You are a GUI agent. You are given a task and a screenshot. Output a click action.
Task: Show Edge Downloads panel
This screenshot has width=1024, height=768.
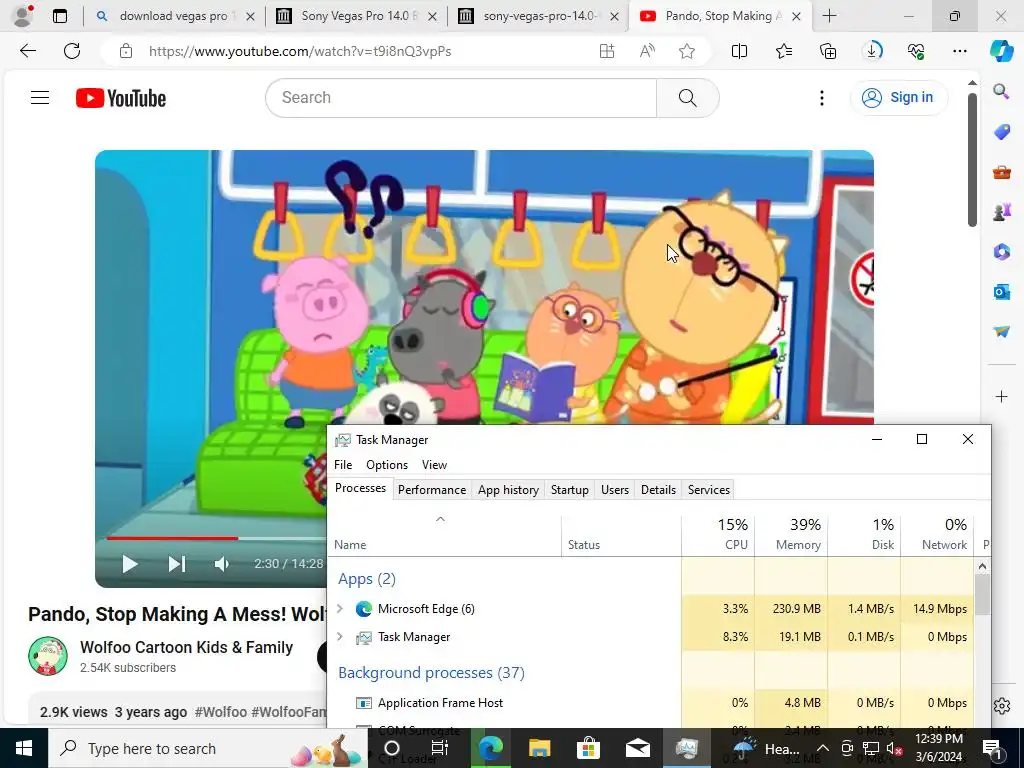872,51
